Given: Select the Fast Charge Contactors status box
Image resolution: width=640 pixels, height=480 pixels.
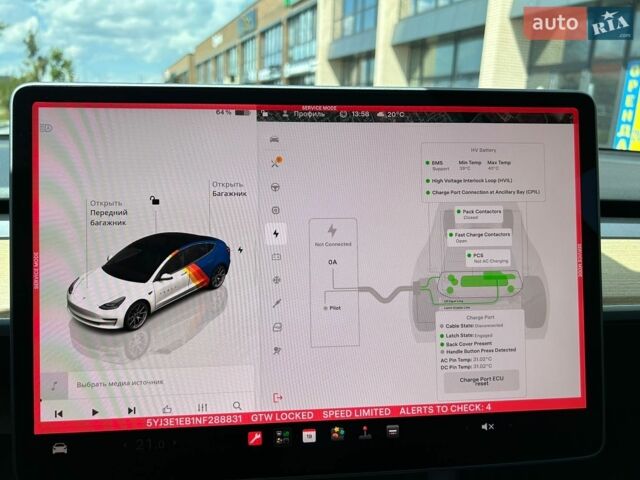Looking at the screenshot, I should click(479, 238).
